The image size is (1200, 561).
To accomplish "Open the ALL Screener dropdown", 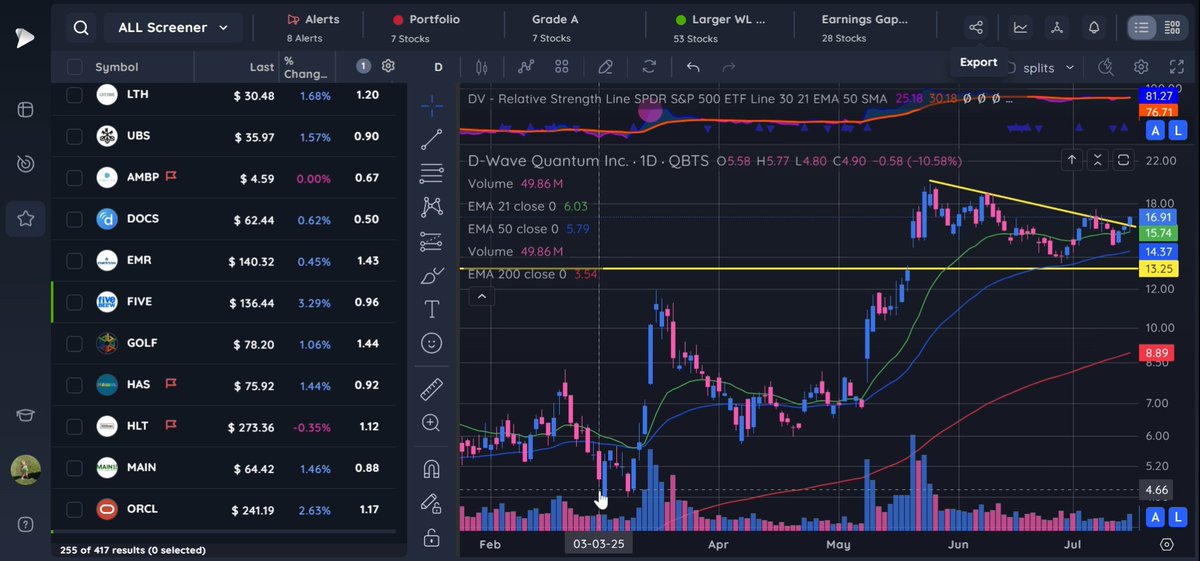I will [172, 28].
